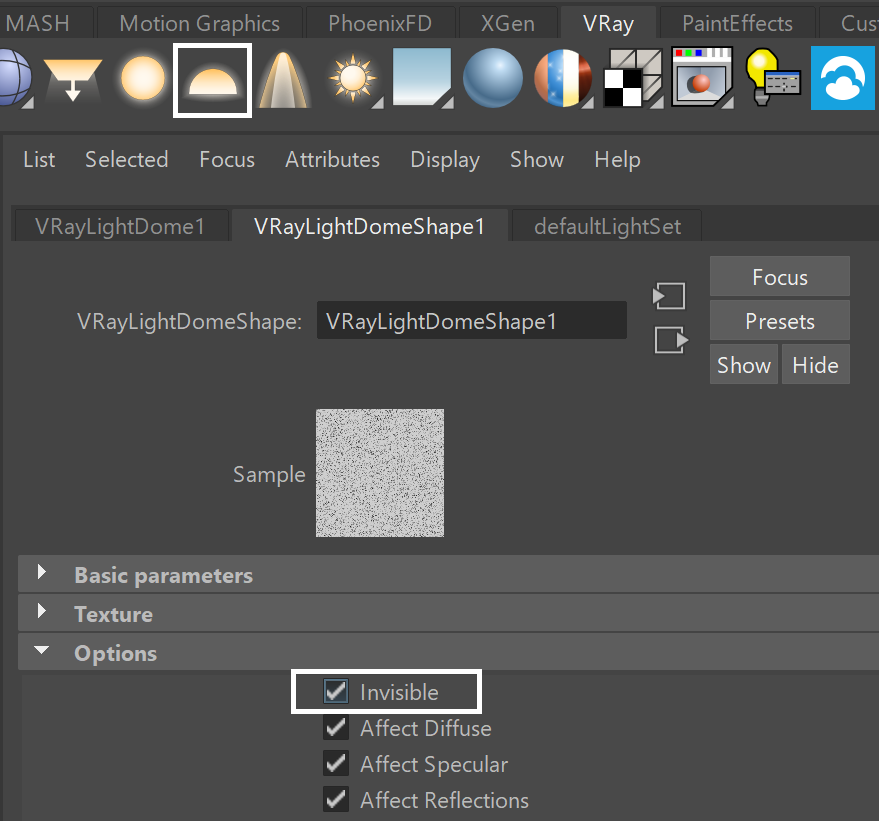Open the Help menu
Viewport: 879px width, 821px height.
pos(617,160)
